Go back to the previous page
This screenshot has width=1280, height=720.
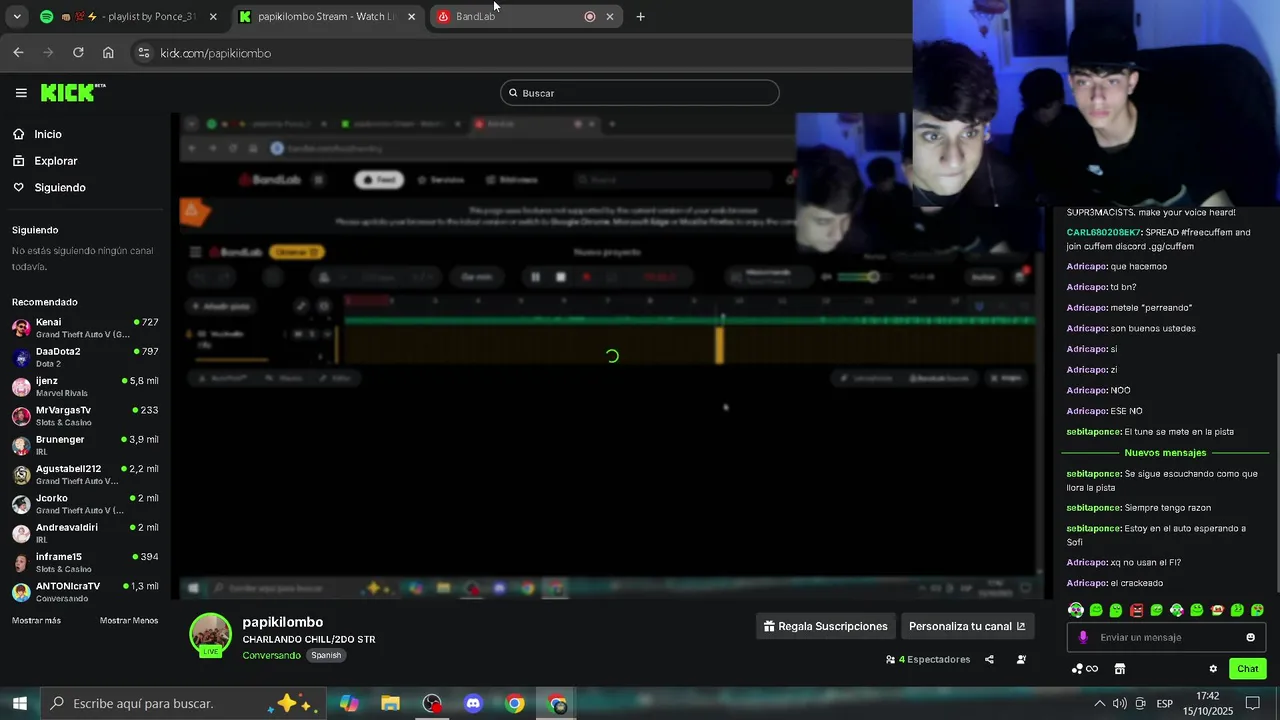point(18,53)
